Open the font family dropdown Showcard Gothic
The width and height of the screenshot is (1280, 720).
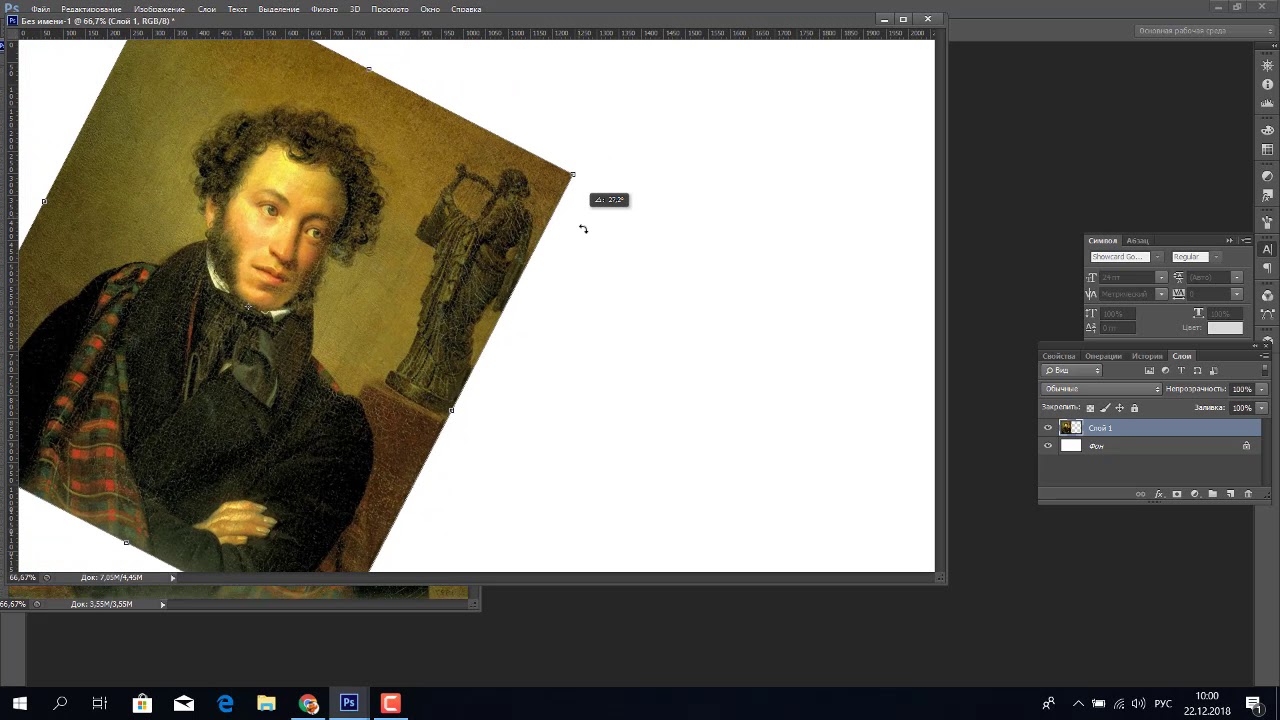click(1157, 257)
